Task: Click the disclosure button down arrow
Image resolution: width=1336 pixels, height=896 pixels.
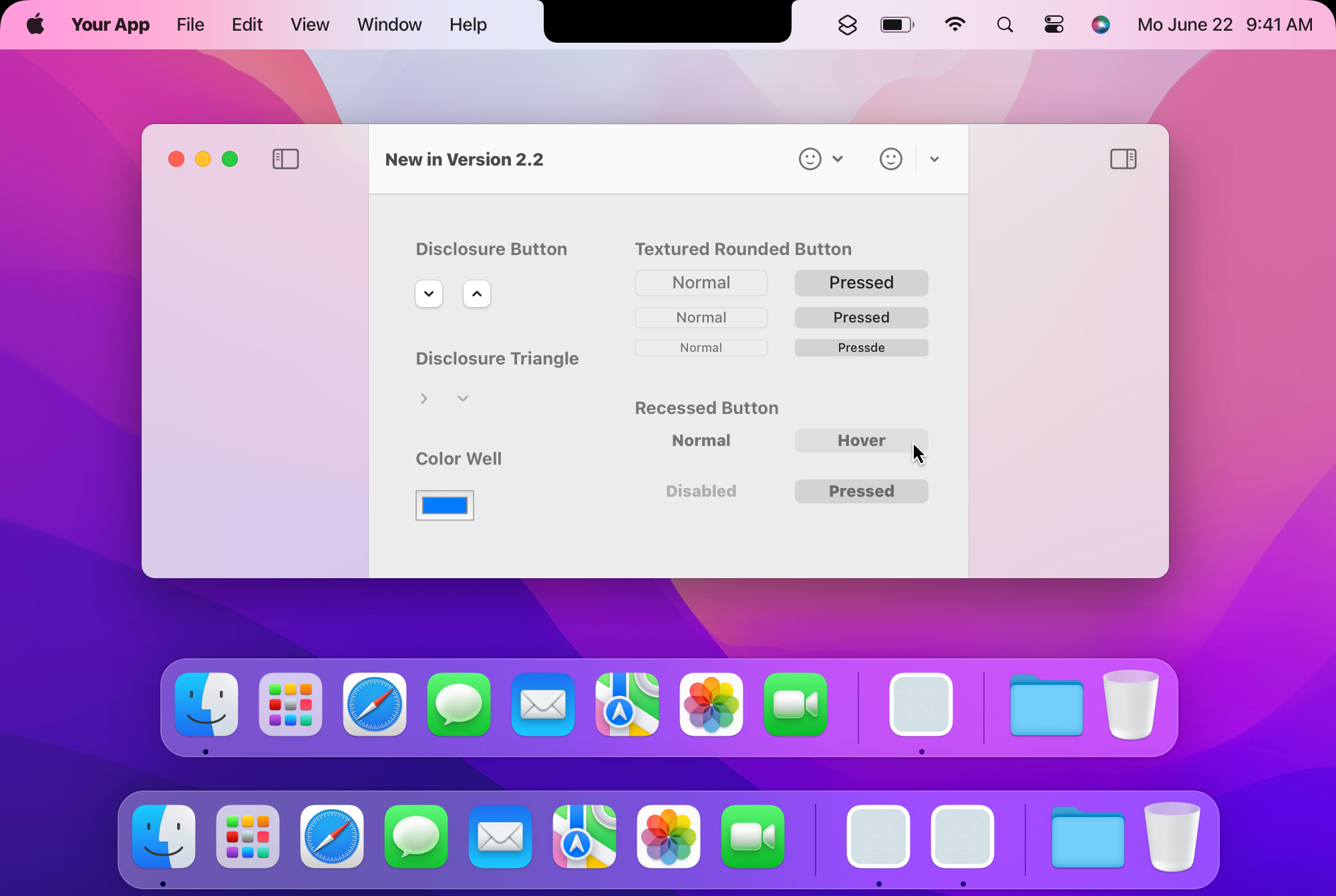Action: click(x=429, y=293)
